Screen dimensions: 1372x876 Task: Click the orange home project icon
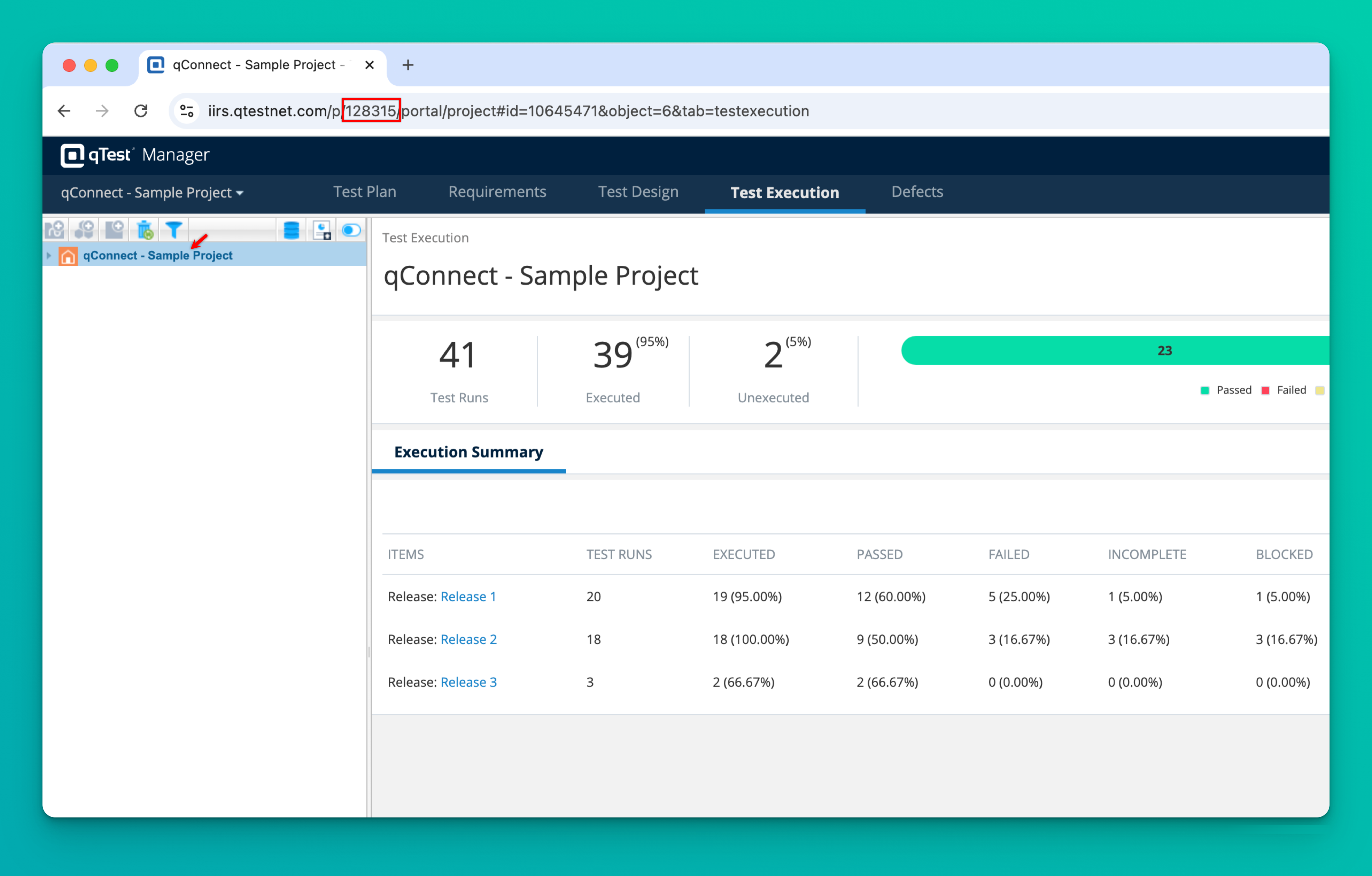point(68,256)
